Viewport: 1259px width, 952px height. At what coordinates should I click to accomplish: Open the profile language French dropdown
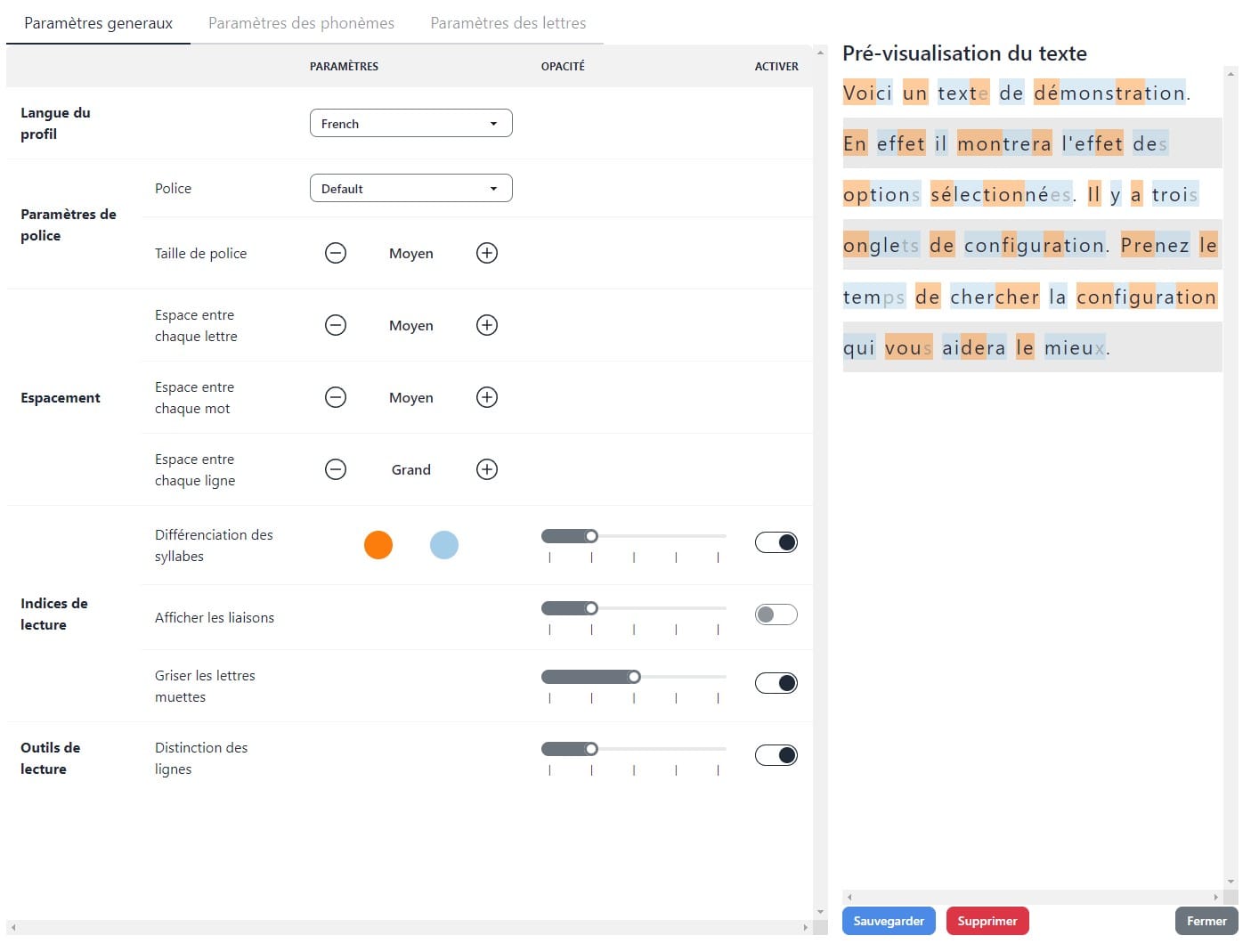point(410,123)
